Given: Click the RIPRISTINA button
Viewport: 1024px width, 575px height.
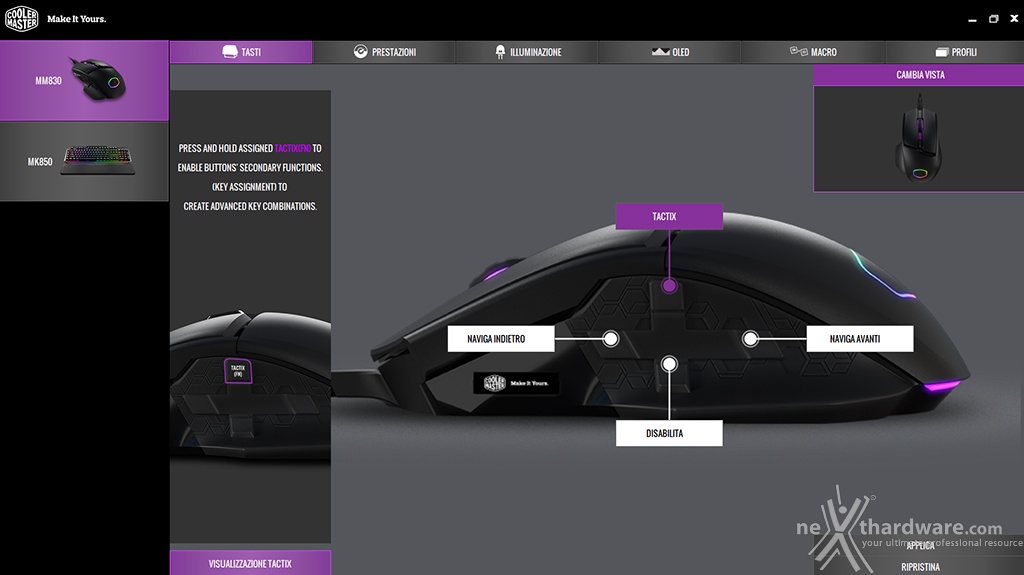Looking at the screenshot, I should pyautogui.click(x=920, y=567).
